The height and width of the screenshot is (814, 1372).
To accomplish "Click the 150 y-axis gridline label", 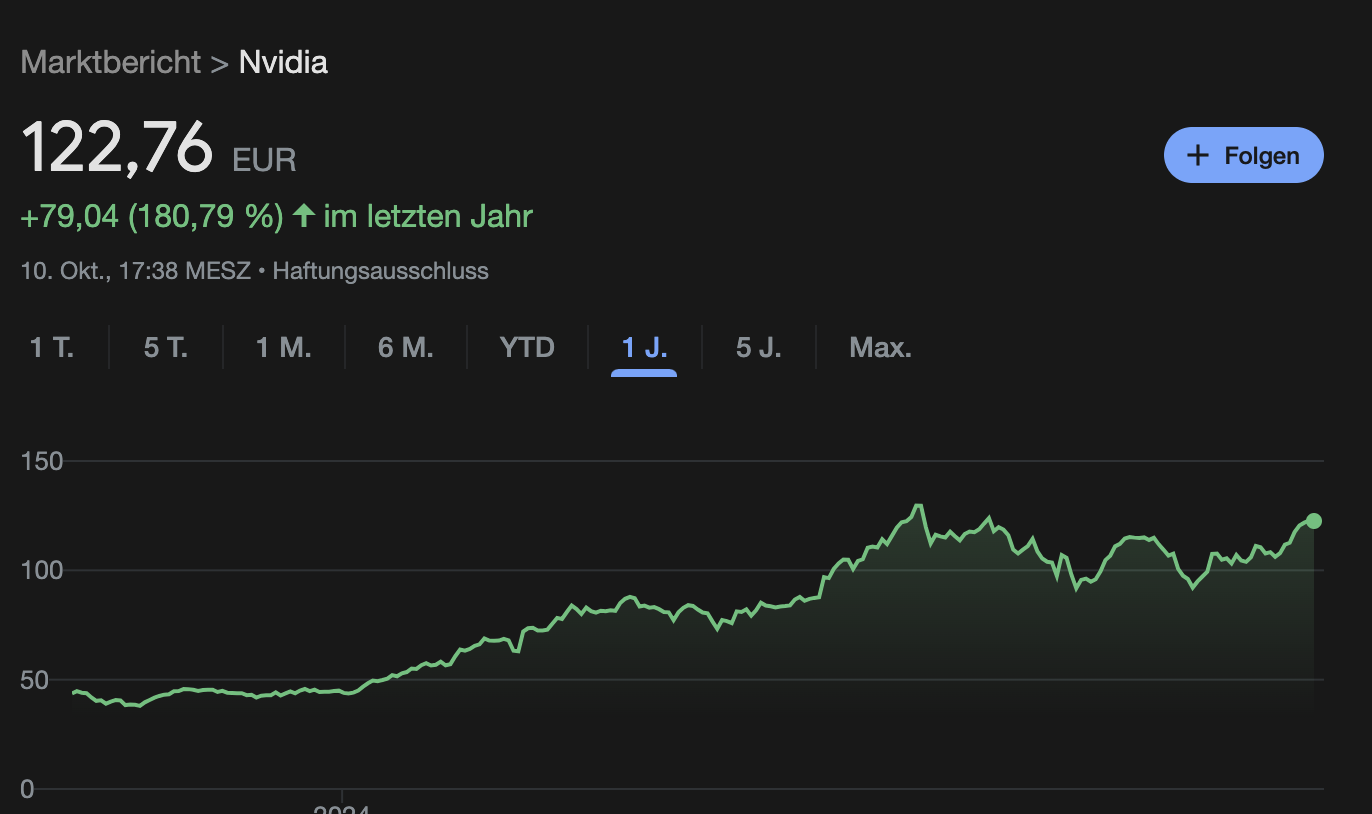I will (x=42, y=462).
